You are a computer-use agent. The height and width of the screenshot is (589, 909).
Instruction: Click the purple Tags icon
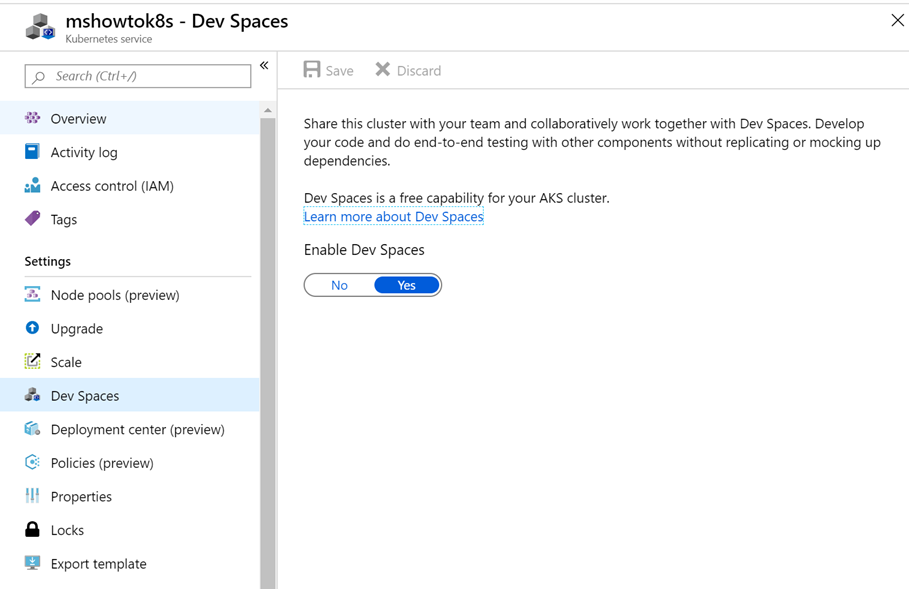click(x=32, y=219)
